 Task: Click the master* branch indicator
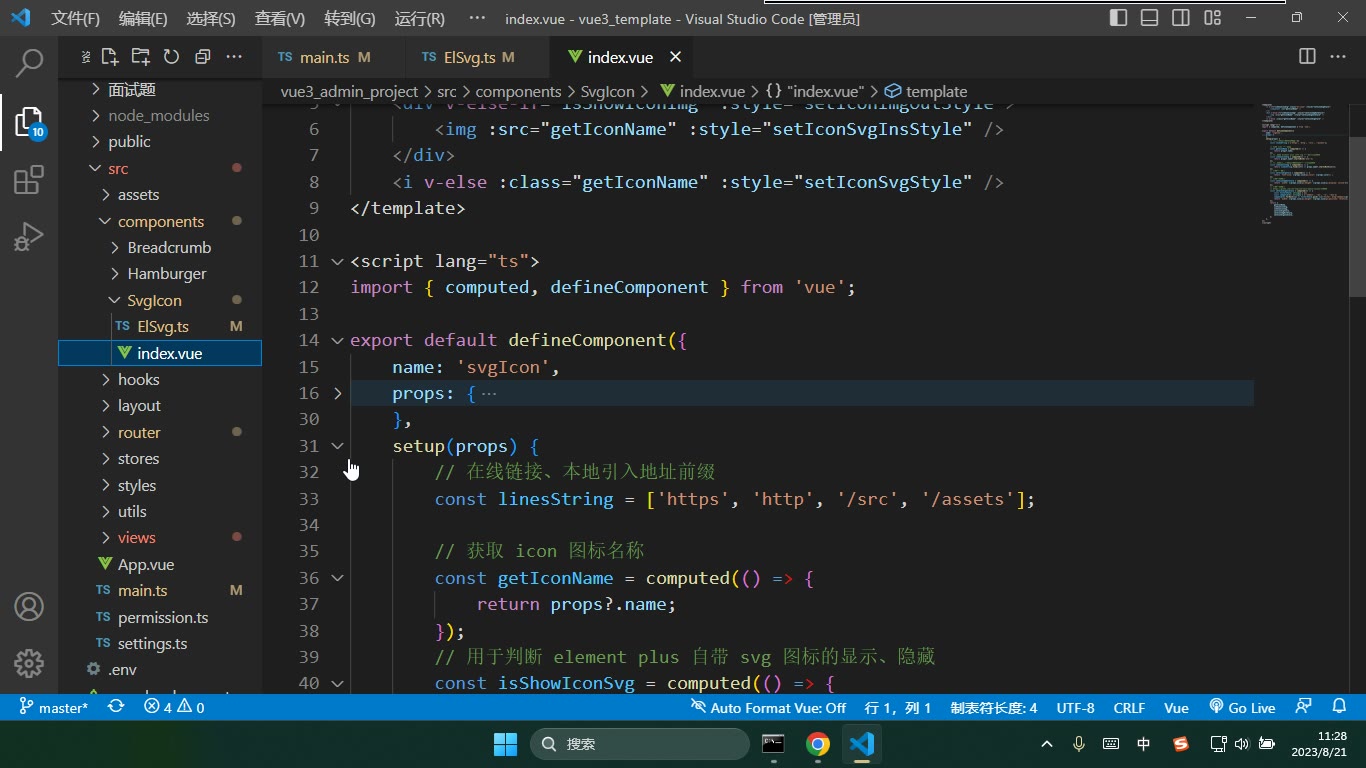pyautogui.click(x=54, y=707)
